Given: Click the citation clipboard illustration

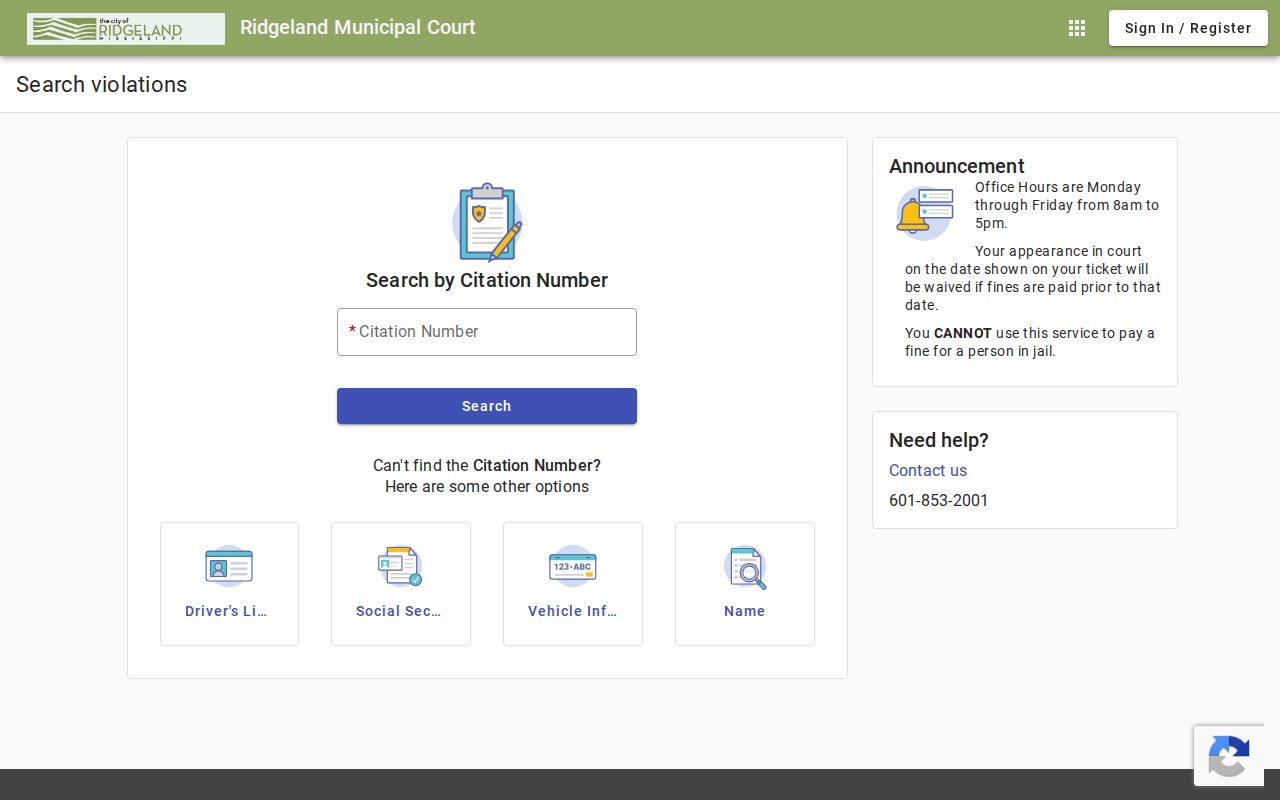Looking at the screenshot, I should click(x=487, y=222).
